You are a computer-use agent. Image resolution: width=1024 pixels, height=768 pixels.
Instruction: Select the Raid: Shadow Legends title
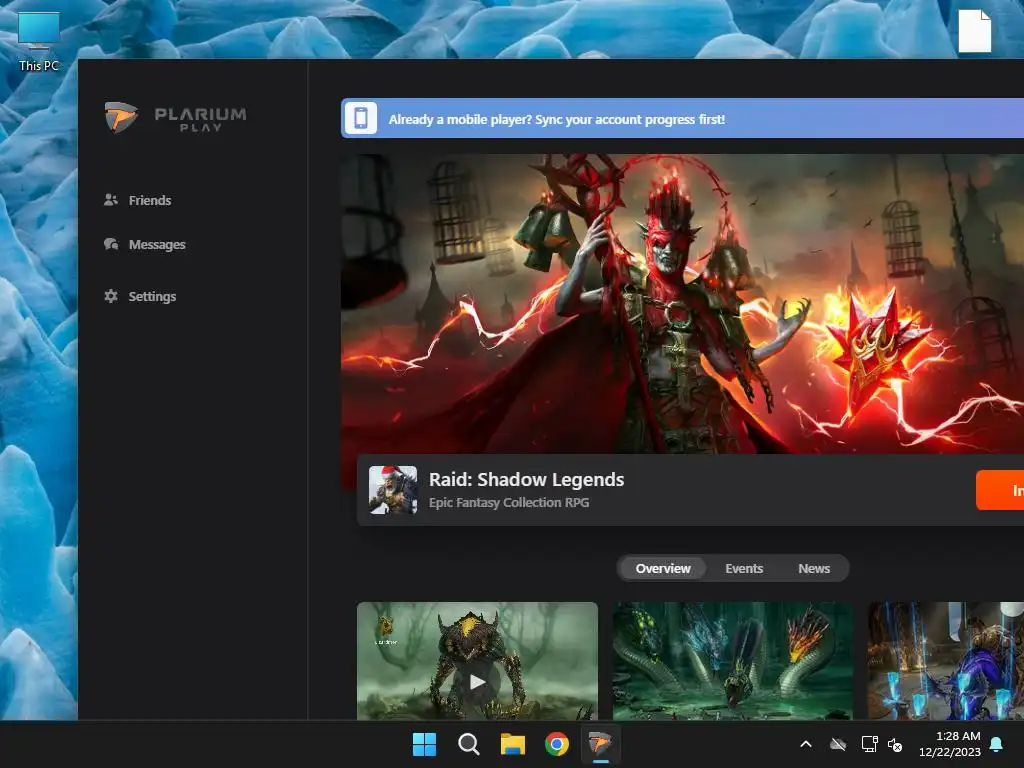tap(526, 479)
